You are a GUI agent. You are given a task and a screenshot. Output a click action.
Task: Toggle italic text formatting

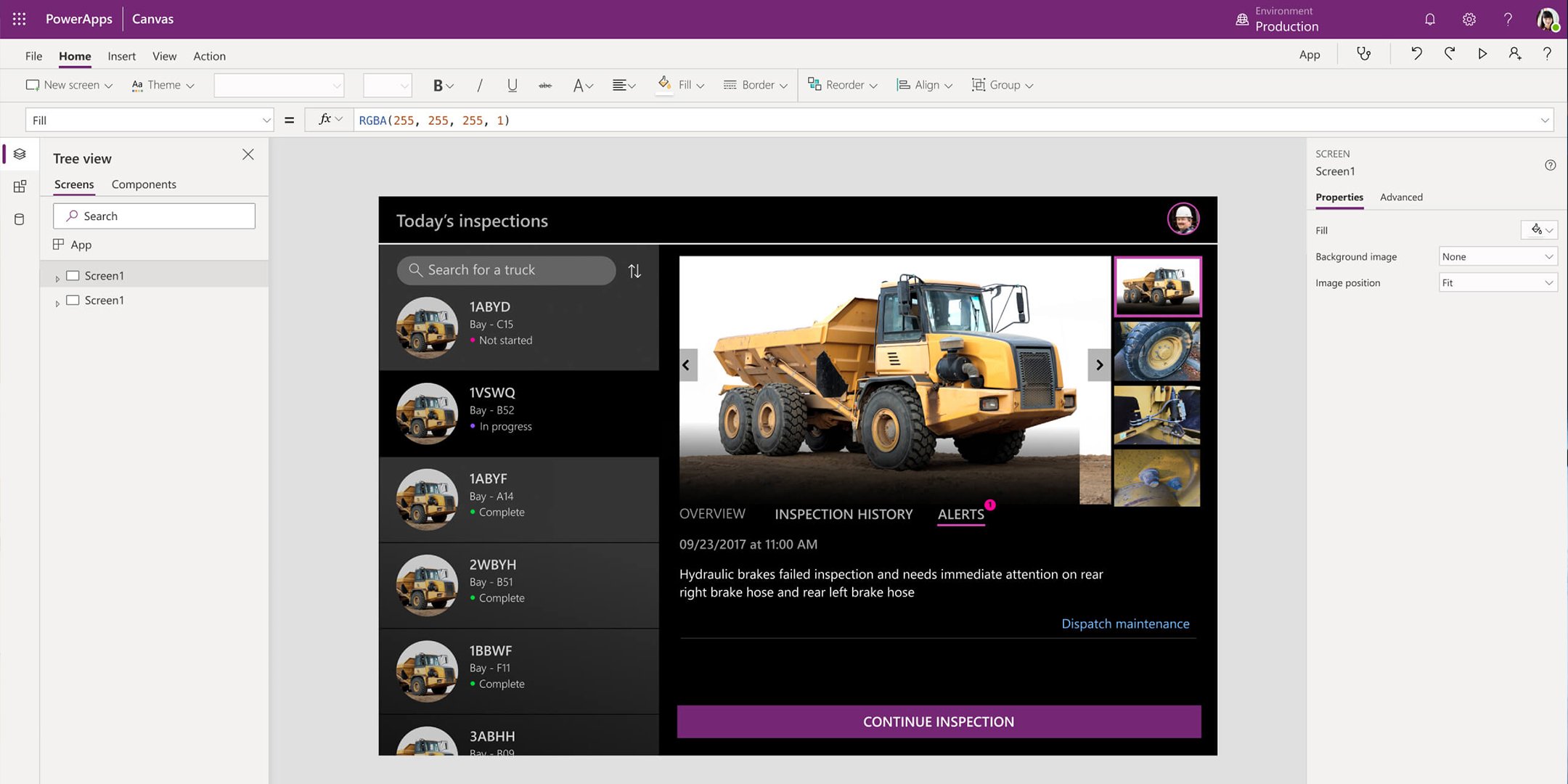[x=479, y=85]
